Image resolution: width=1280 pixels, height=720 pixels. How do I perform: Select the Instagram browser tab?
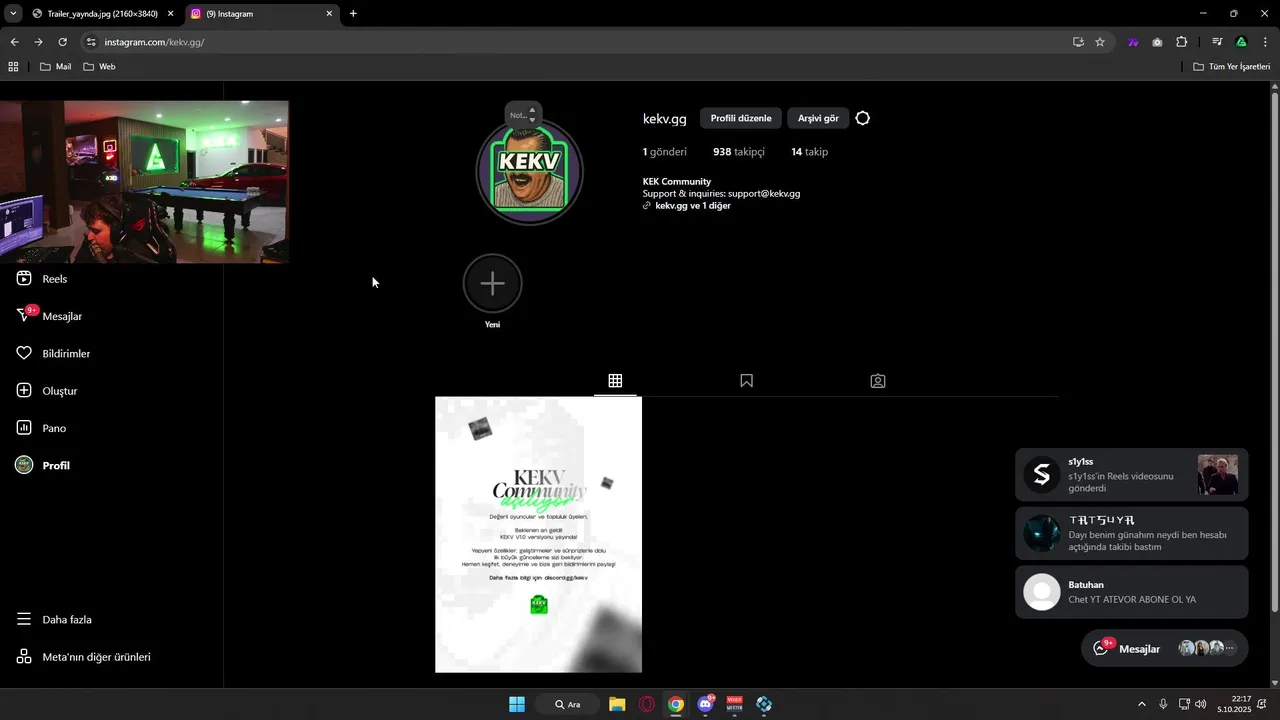256,14
